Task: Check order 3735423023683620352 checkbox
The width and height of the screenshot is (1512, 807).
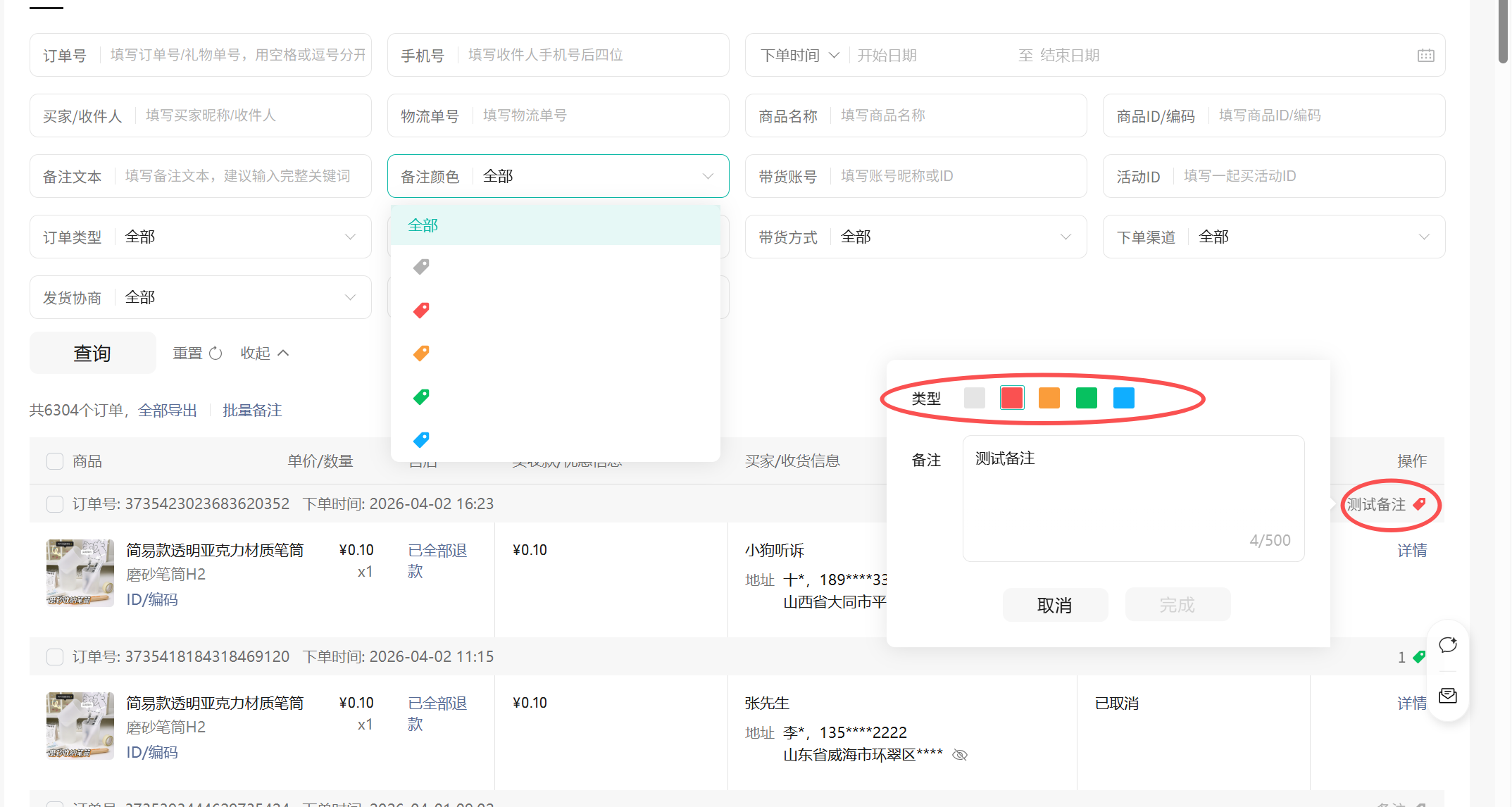Action: tap(55, 504)
